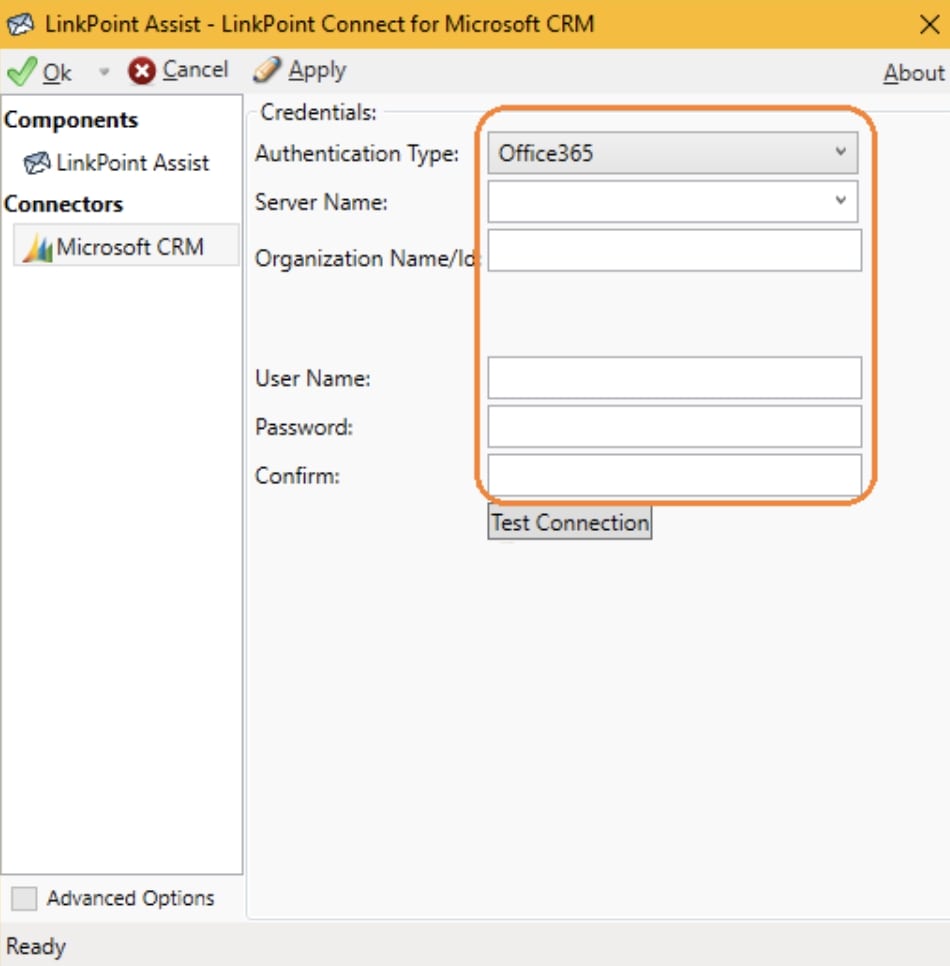Screen dimensions: 950x966
Task: Click the Connectors heading
Action: pos(63,204)
